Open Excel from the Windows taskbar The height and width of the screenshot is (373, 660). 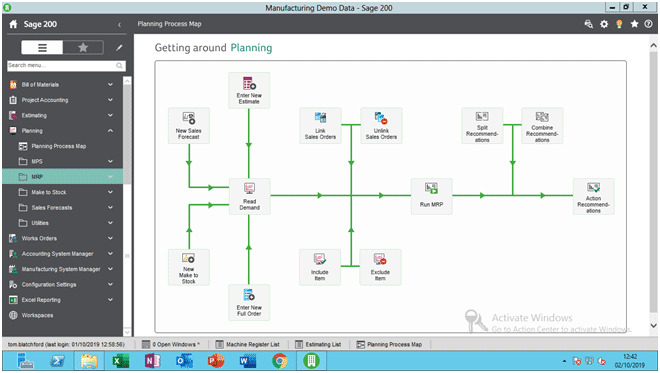pyautogui.click(x=121, y=361)
